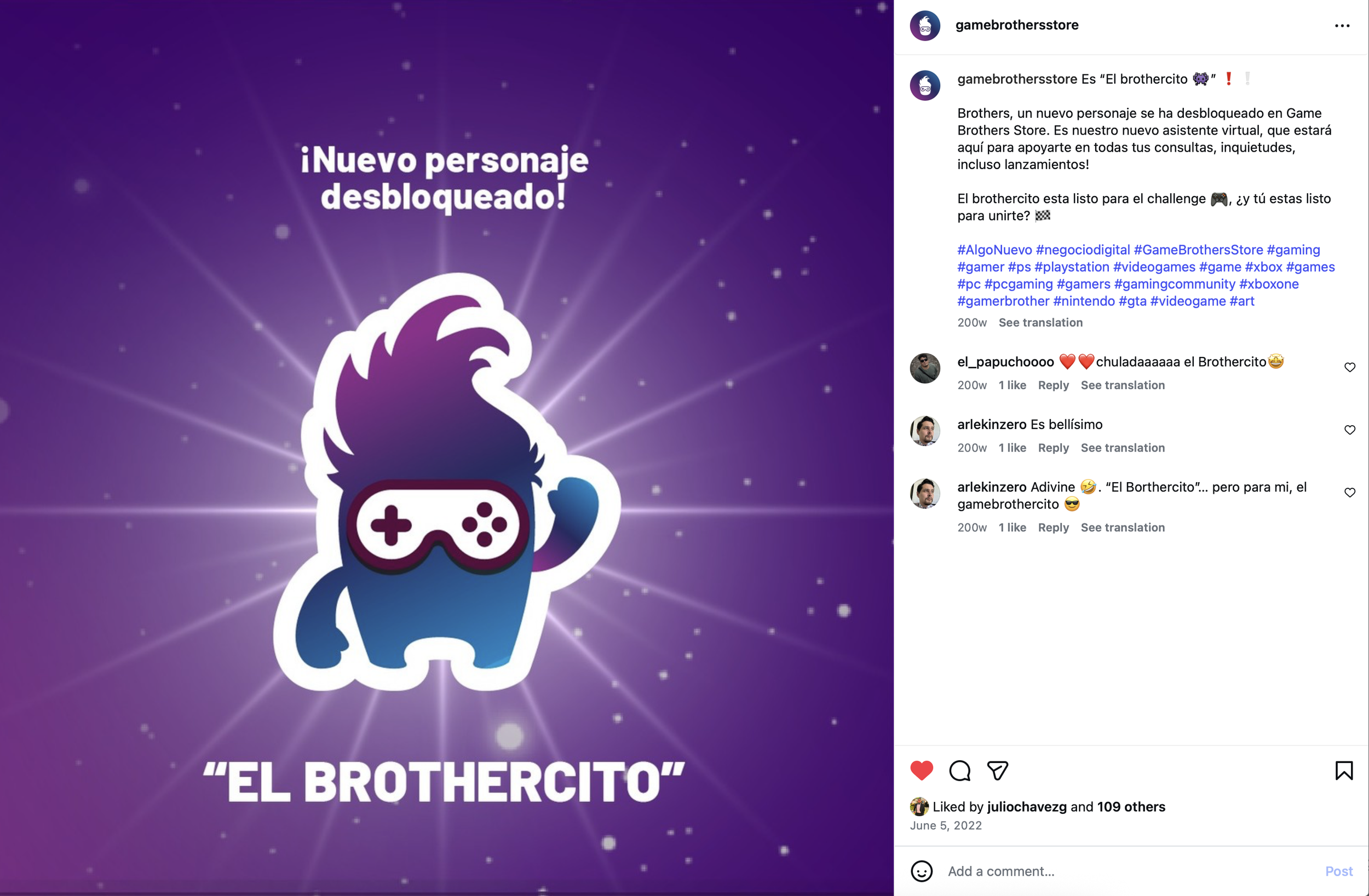This screenshot has height=896, width=1369.
Task: Reply to el_papuchoooo's comment
Action: pyautogui.click(x=1053, y=385)
